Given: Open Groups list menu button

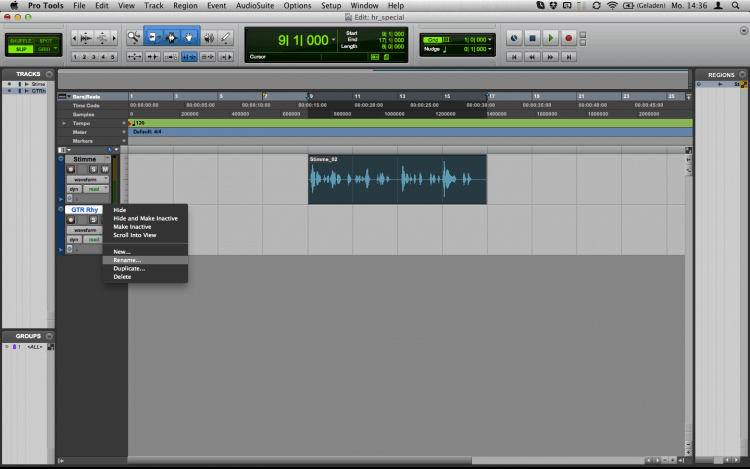Looking at the screenshot, I should pos(49,336).
